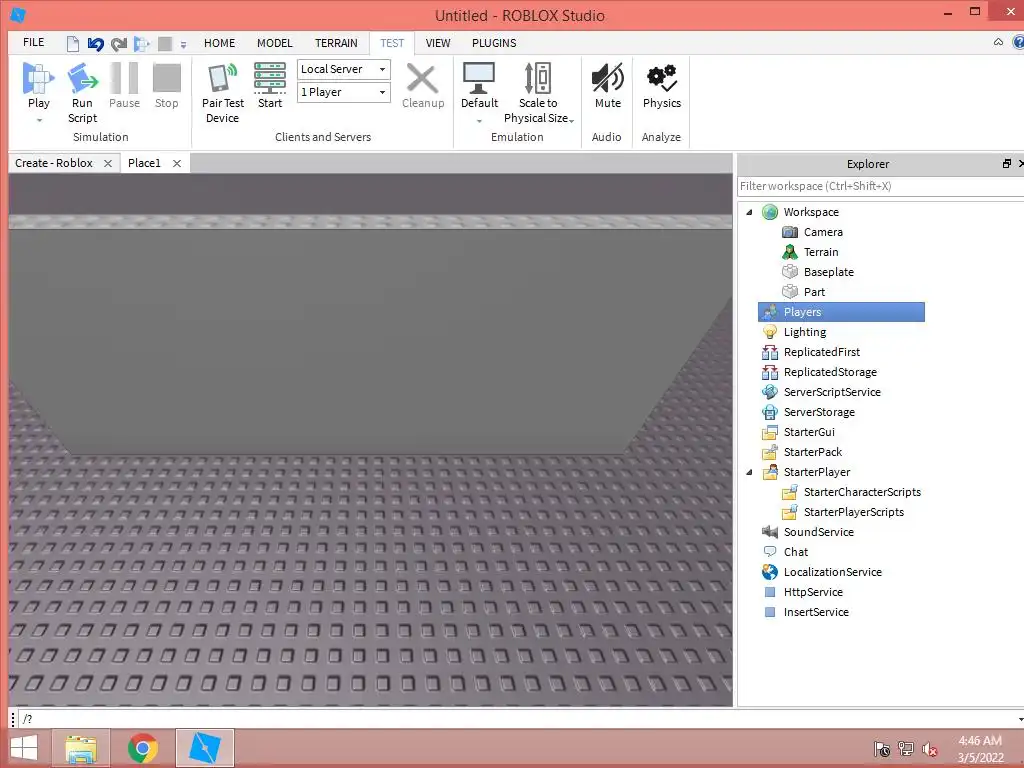Open Pair Test Device

(x=223, y=93)
